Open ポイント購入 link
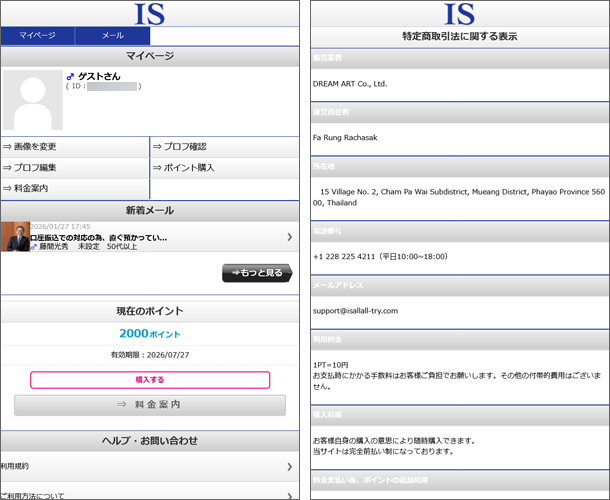 pos(224,167)
